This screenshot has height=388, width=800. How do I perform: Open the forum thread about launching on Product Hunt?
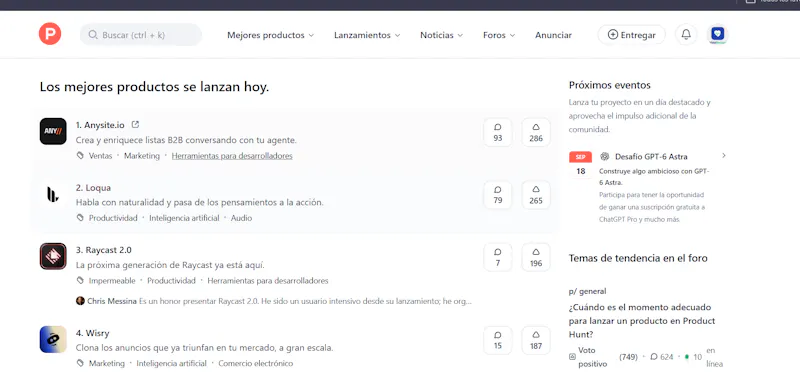tap(642, 321)
